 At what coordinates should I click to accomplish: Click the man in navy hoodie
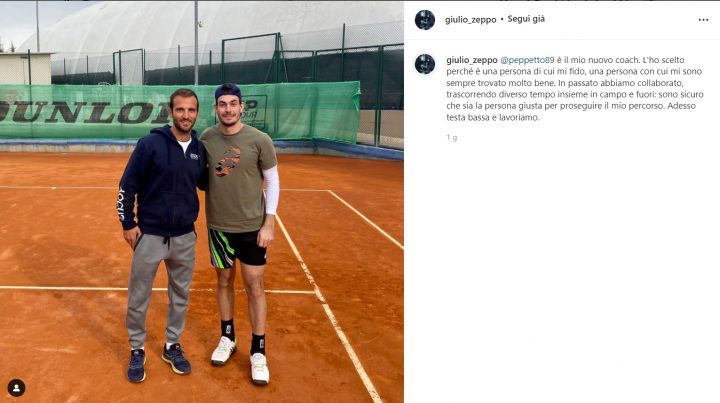coord(162,235)
